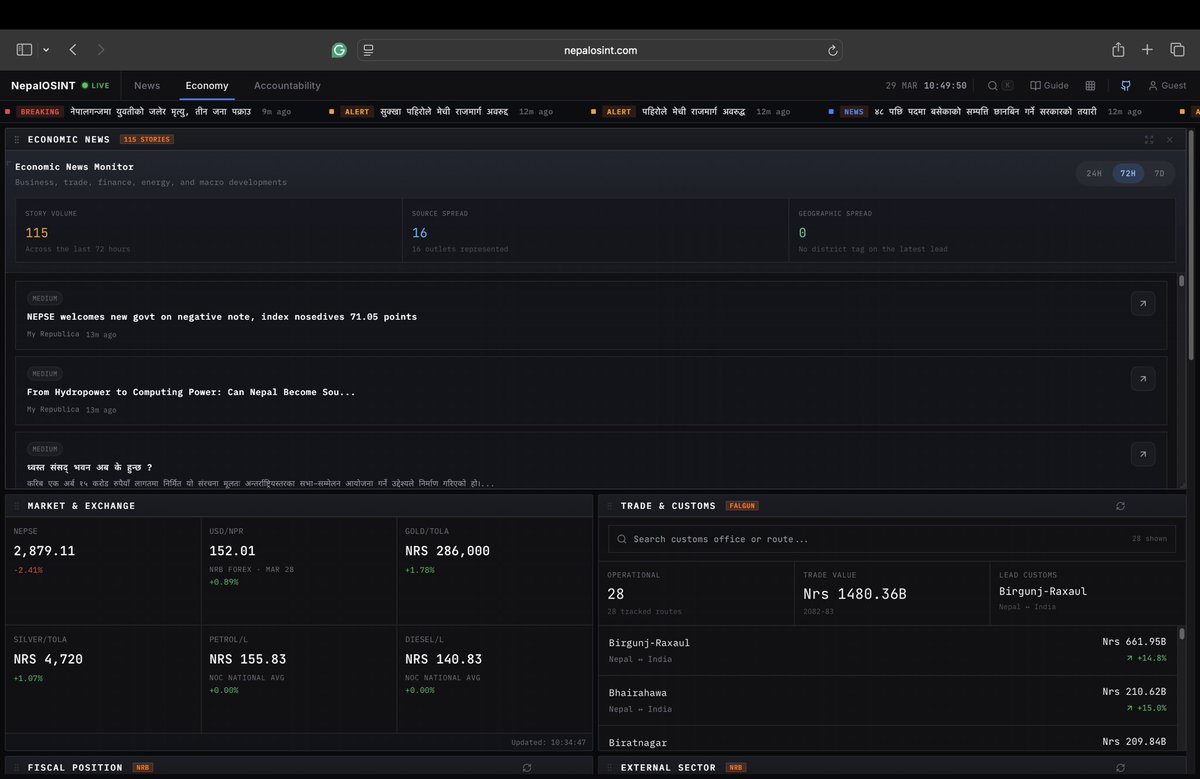Refresh the External Sector panel

pos(1121,768)
